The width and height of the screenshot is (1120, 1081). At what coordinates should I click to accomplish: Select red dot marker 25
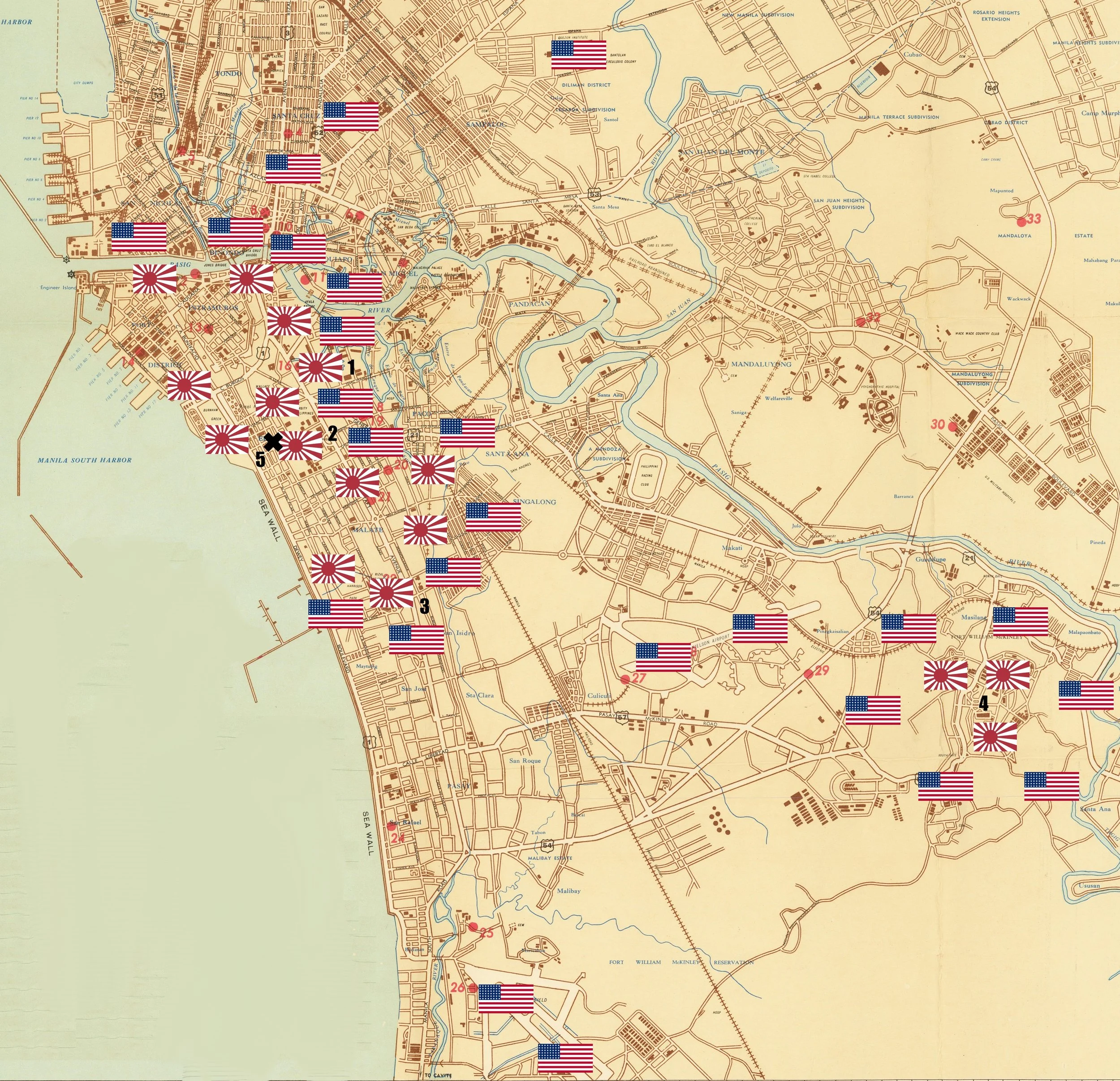pyautogui.click(x=473, y=926)
